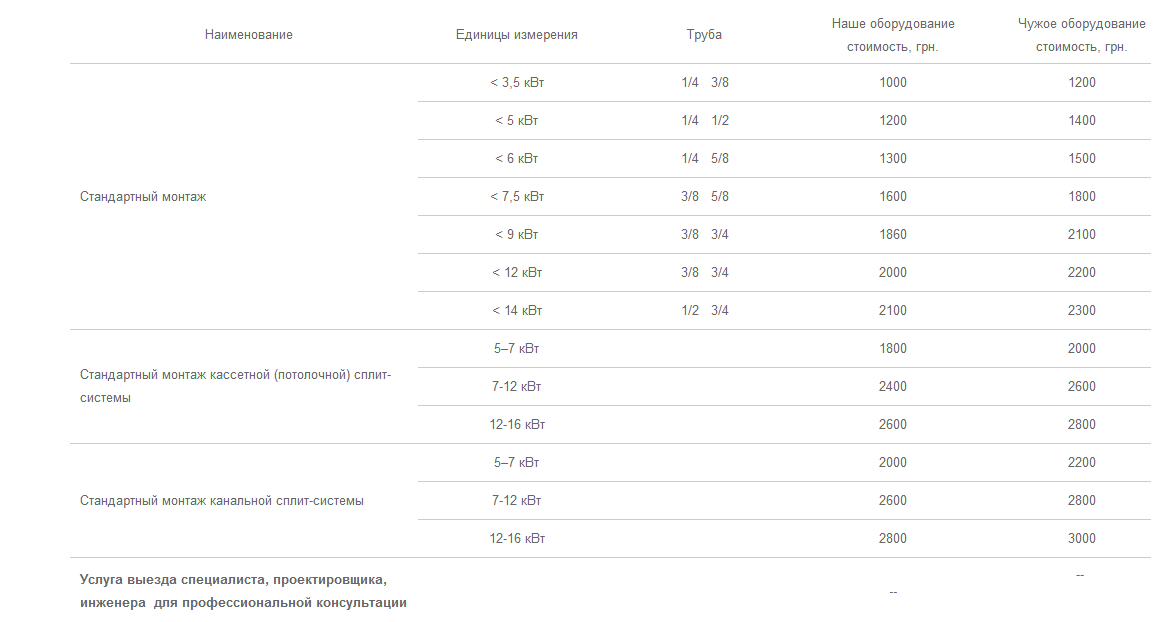Screen dimensions: 1160x622
Task: Click the 1500 price value
Action: point(1081,159)
